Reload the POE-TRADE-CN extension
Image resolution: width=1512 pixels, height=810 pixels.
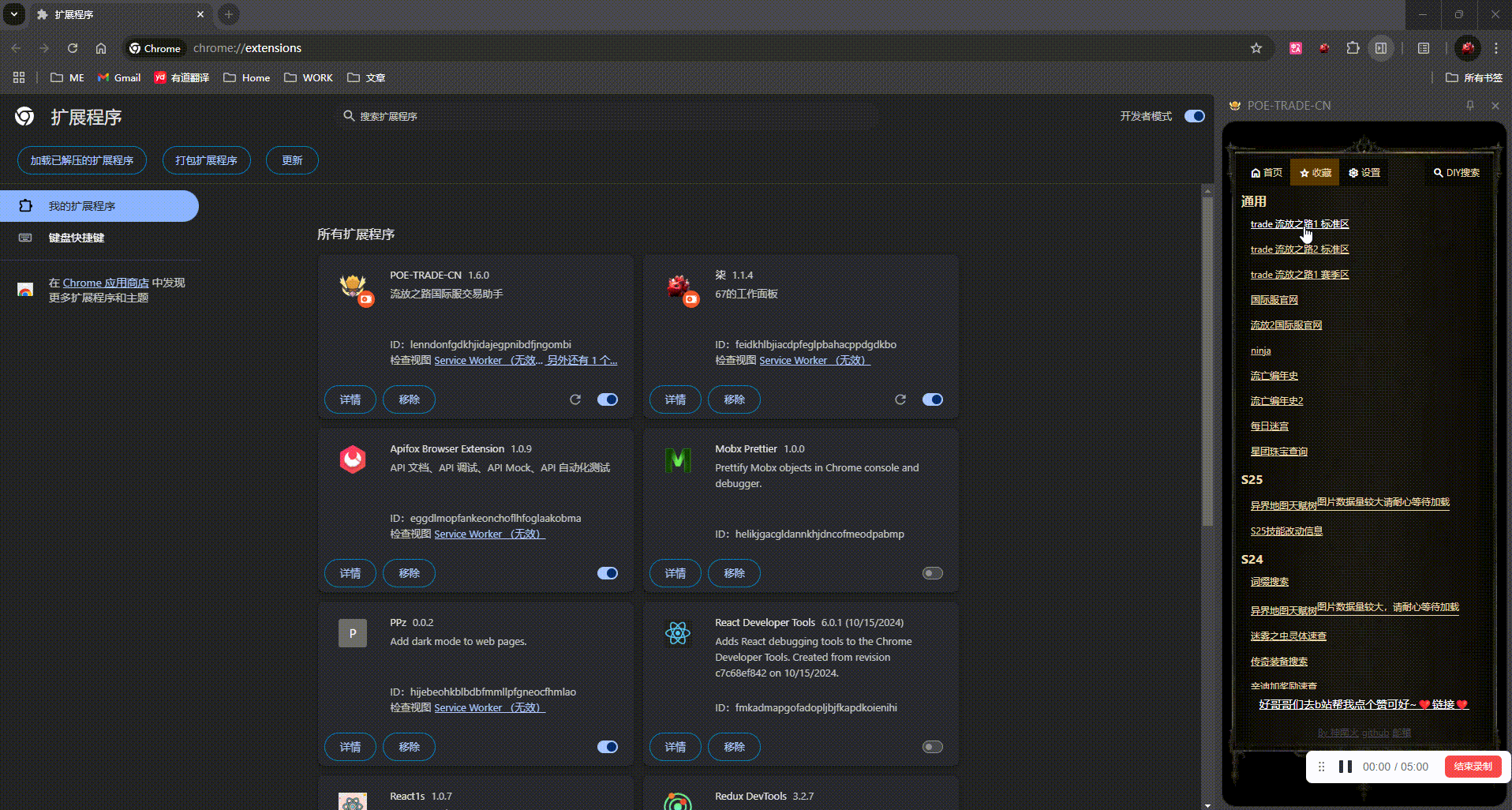click(x=575, y=399)
